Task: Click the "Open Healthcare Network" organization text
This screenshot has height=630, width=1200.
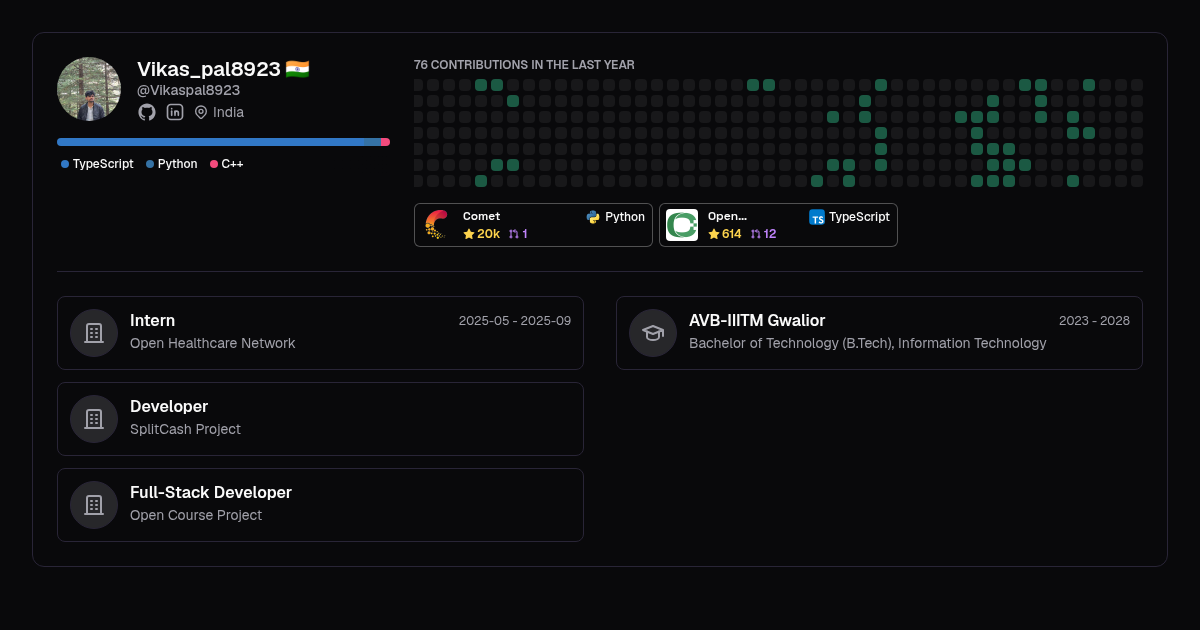Action: 213,343
